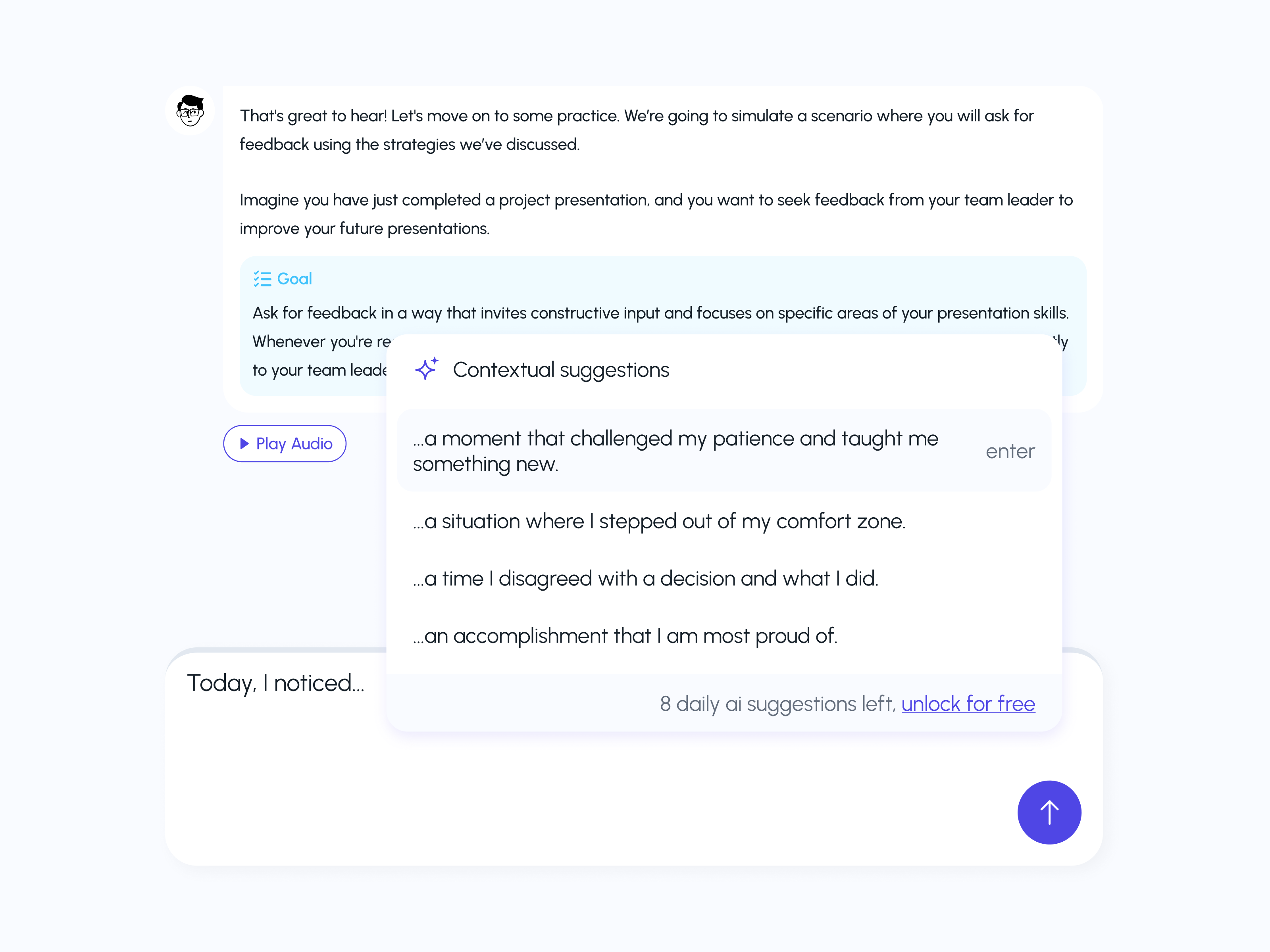Screen dimensions: 1270x952
Task: Click the "Today, I noticed..." text input
Action: click(275, 683)
